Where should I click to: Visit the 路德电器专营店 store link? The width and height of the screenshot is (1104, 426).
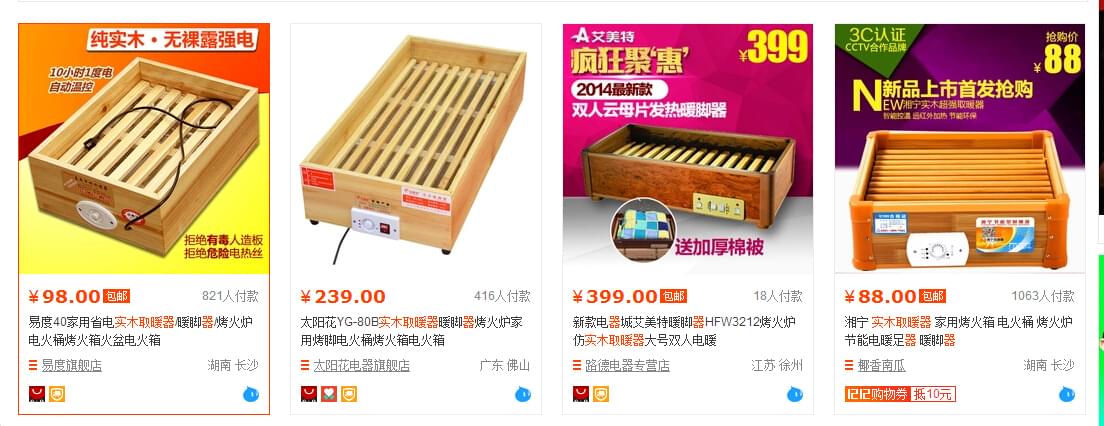pyautogui.click(x=627, y=366)
